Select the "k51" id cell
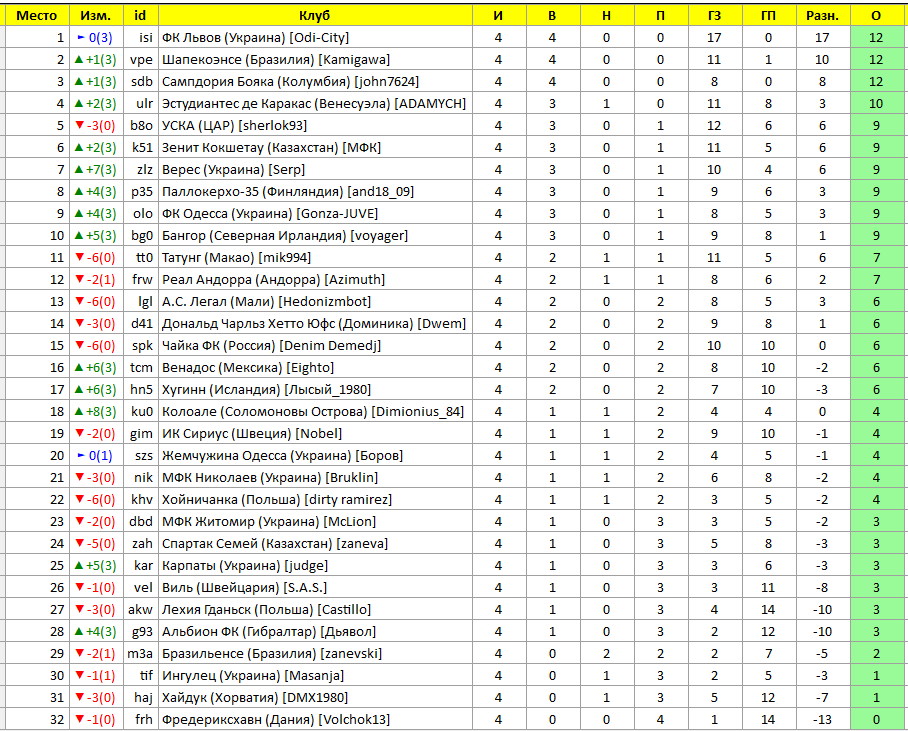Viewport: 908px width, 731px height. point(141,148)
